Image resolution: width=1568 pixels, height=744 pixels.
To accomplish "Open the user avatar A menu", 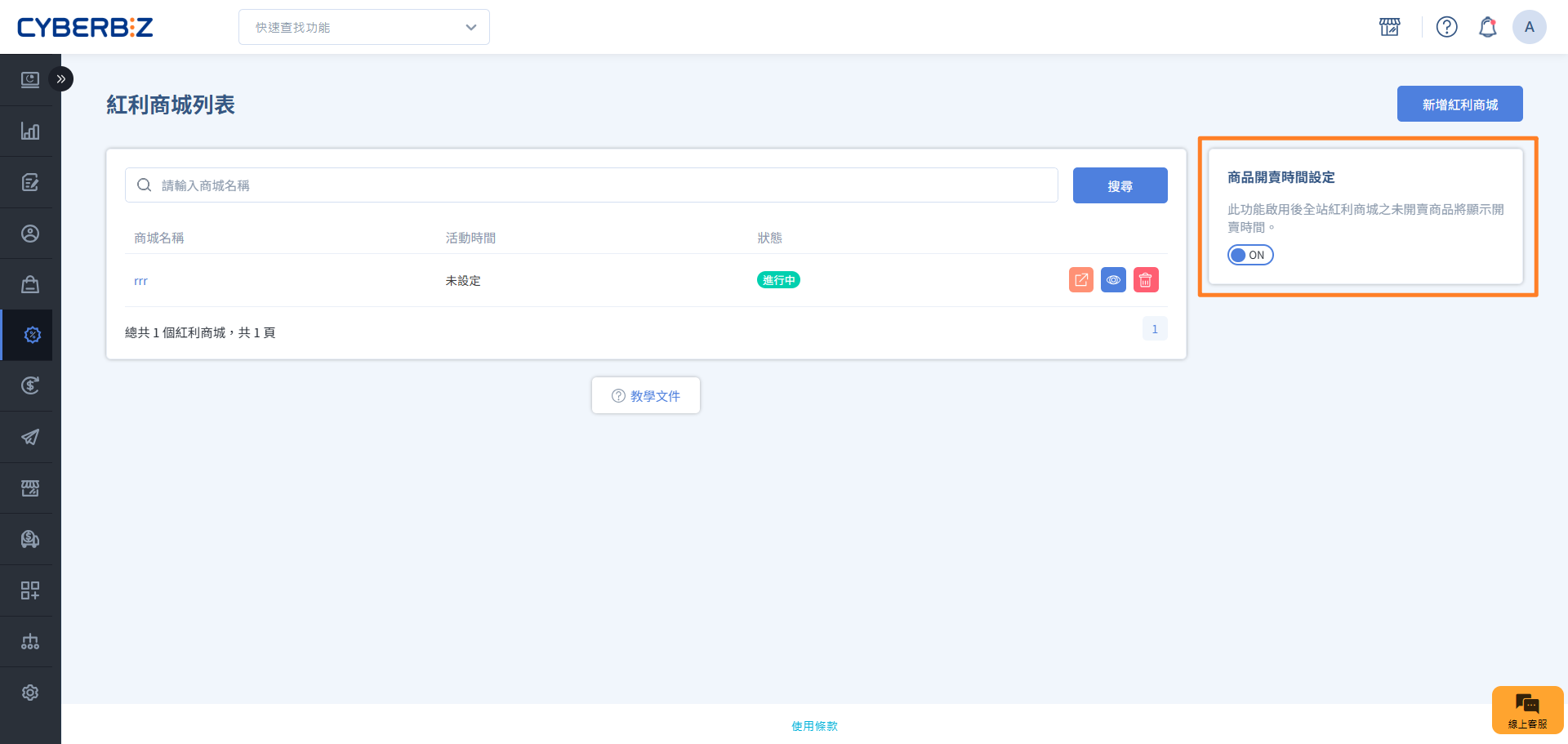I will pyautogui.click(x=1529, y=27).
